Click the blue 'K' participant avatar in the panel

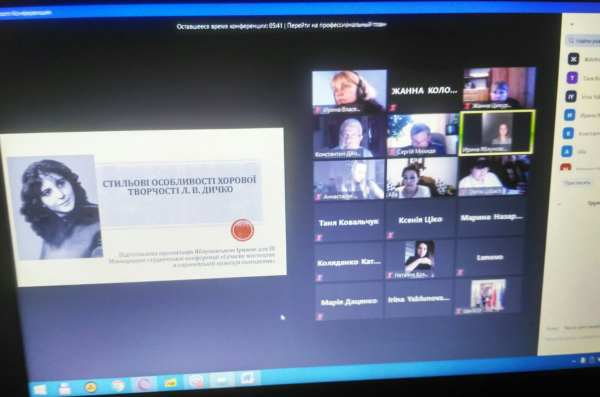[x=568, y=133]
